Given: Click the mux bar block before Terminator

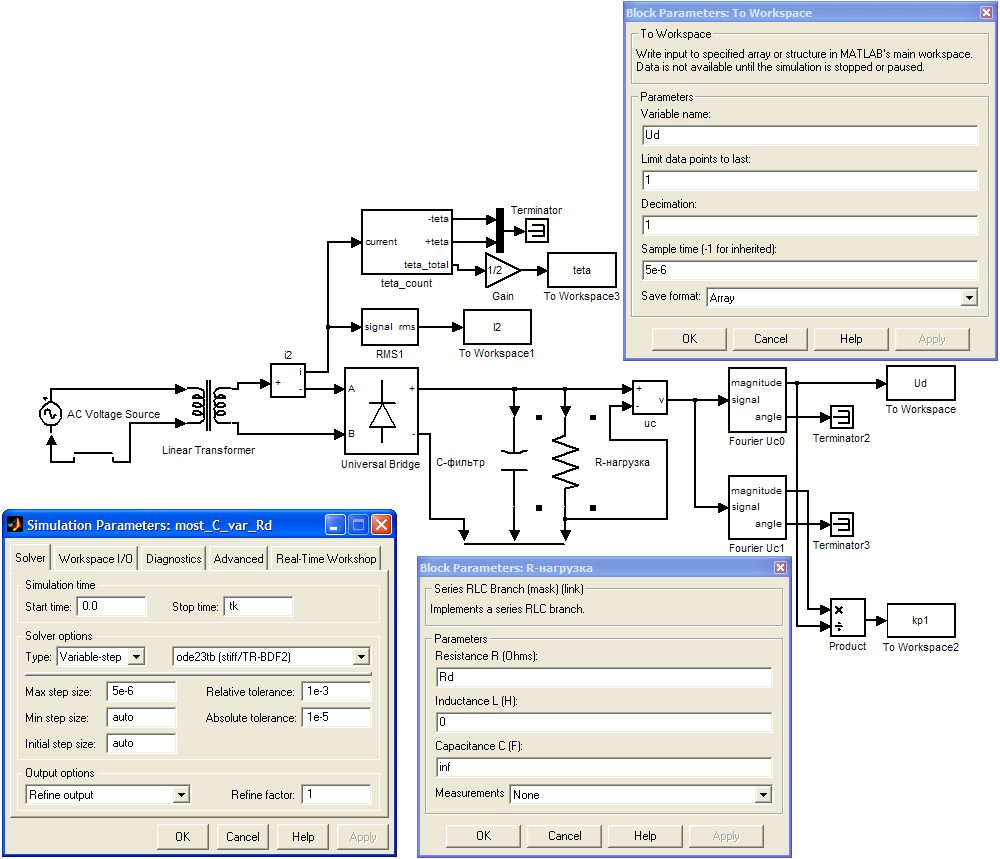Looking at the screenshot, I should point(500,230).
